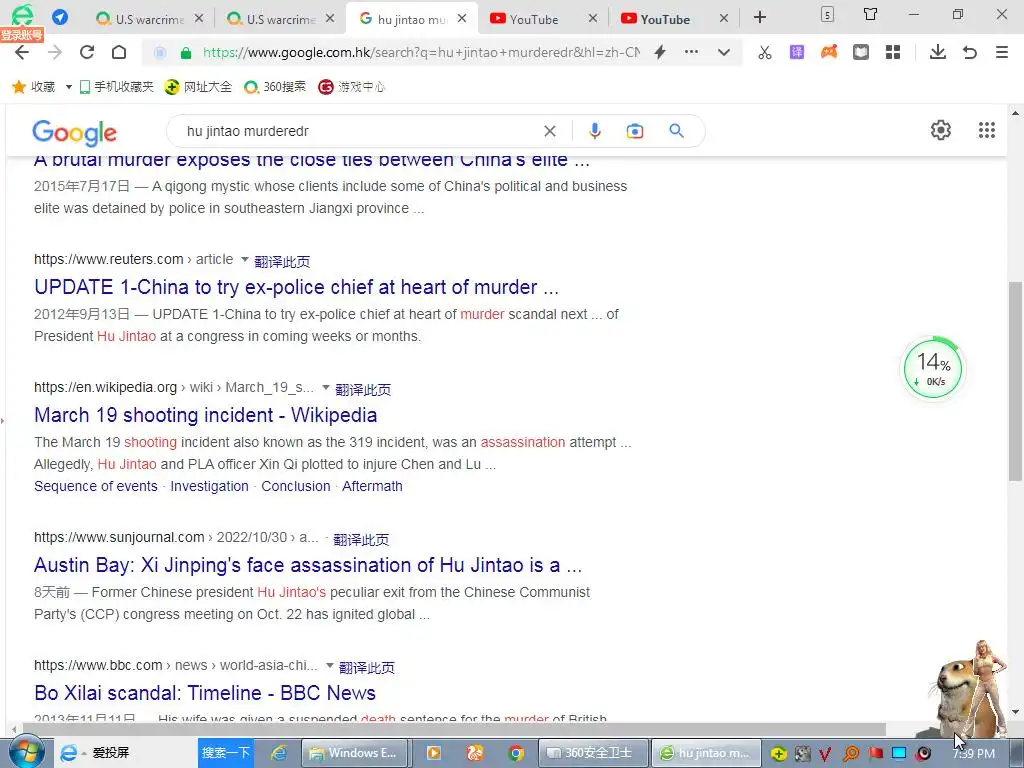Translate the BBC result page
This screenshot has height=768, width=1024.
point(367,667)
